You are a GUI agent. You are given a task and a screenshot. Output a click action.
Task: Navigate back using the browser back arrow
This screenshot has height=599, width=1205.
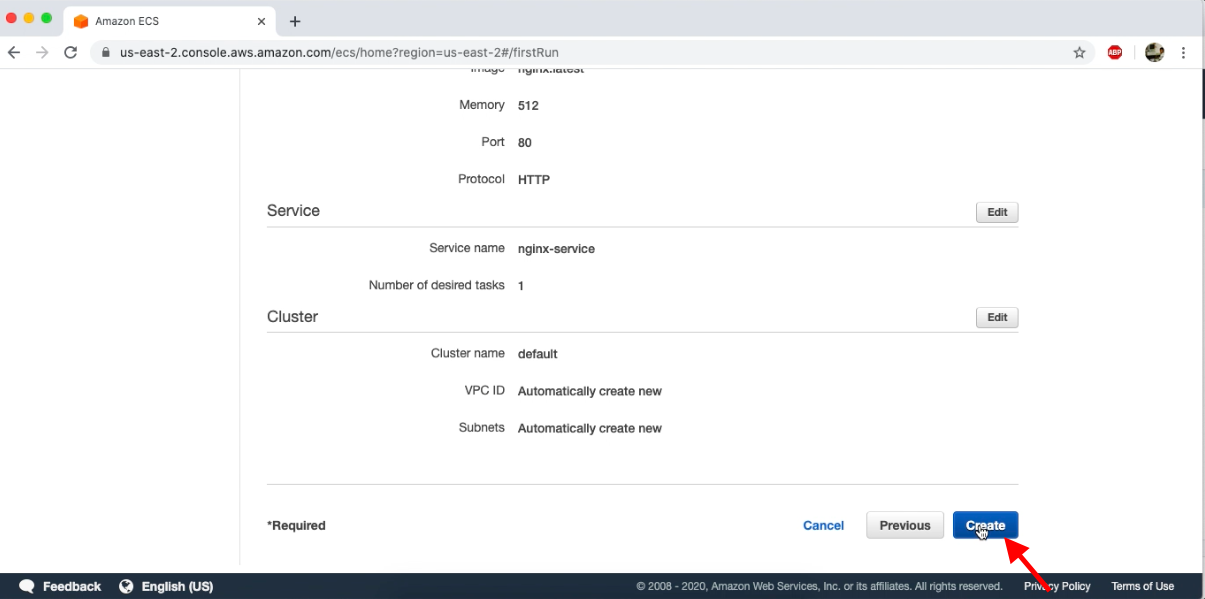(x=13, y=52)
